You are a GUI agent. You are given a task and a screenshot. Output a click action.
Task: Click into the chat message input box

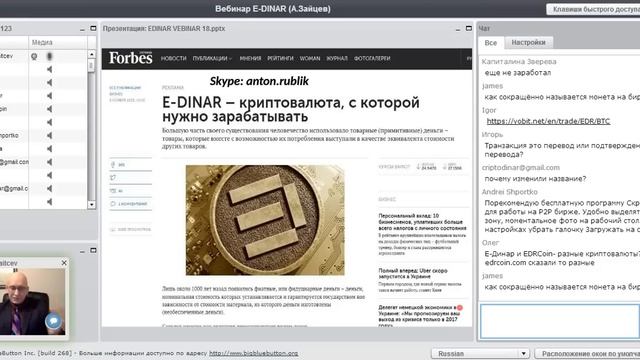pos(560,321)
